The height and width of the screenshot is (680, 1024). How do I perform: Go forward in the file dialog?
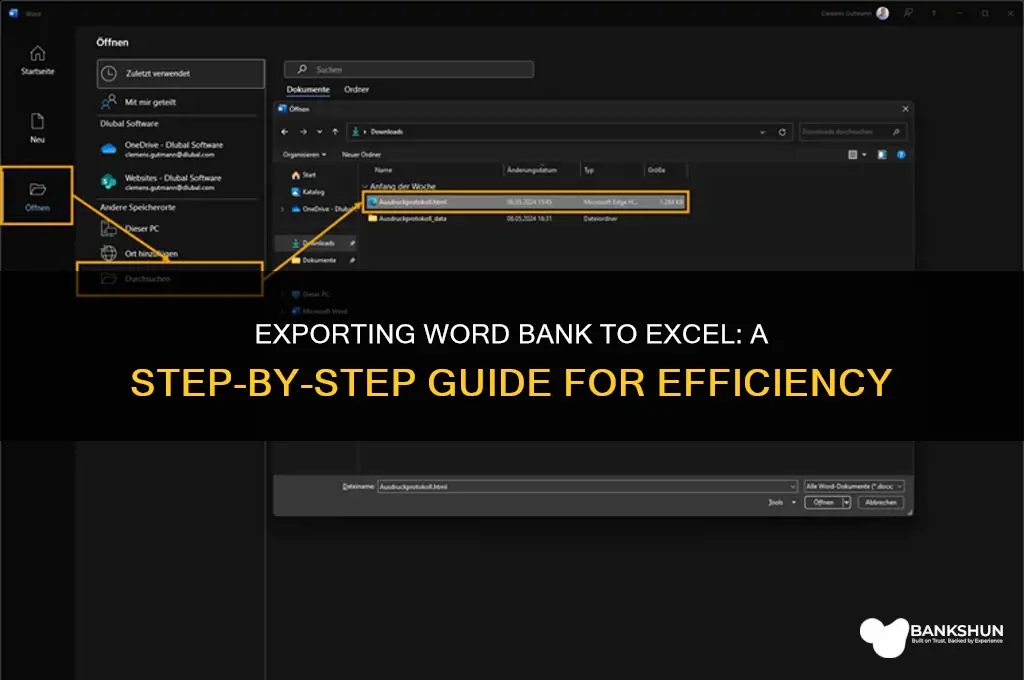click(303, 132)
